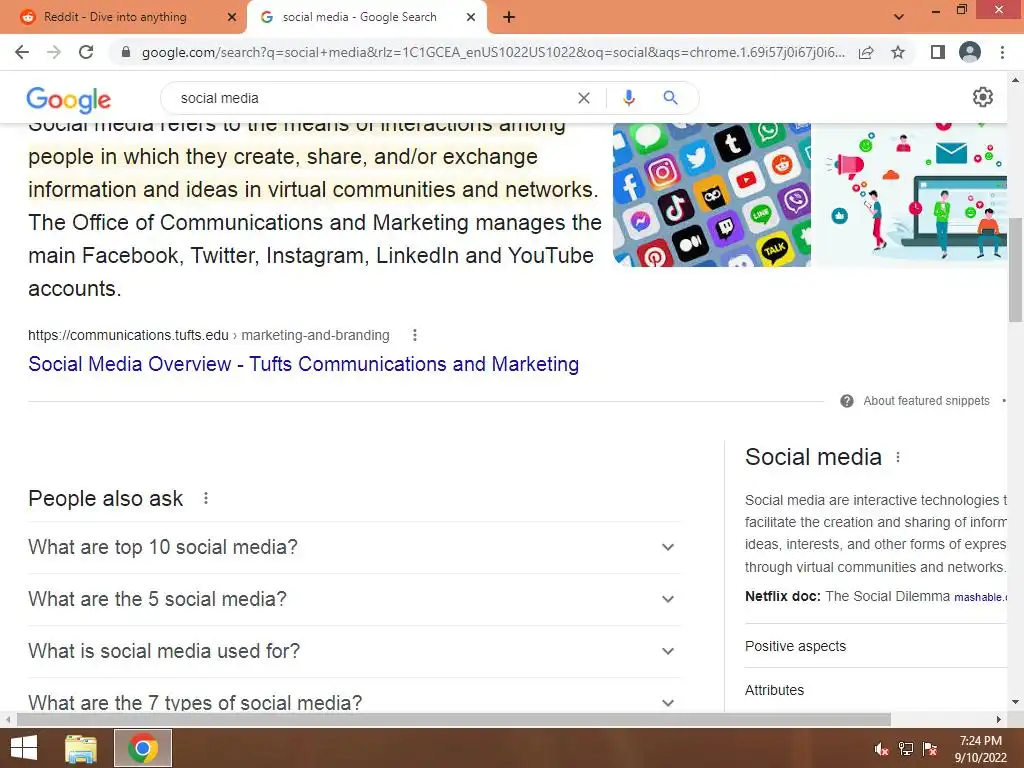Click the horizontal scrollbar thumb
Image resolution: width=1024 pixels, height=768 pixels.
click(454, 719)
